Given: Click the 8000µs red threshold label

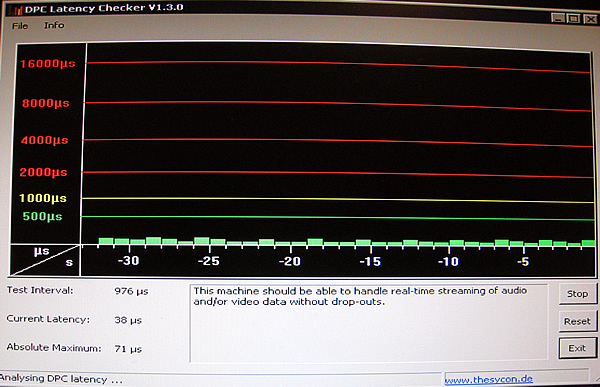Looking at the screenshot, I should coord(46,103).
